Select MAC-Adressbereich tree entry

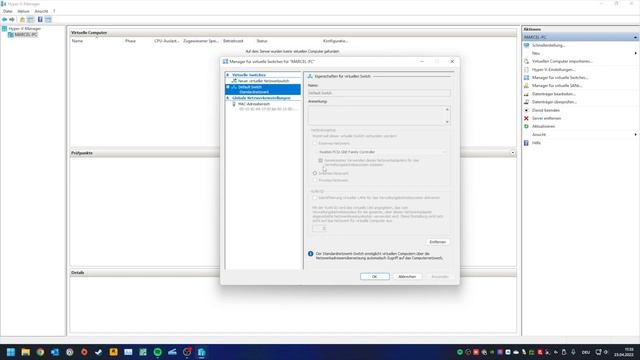[253, 104]
